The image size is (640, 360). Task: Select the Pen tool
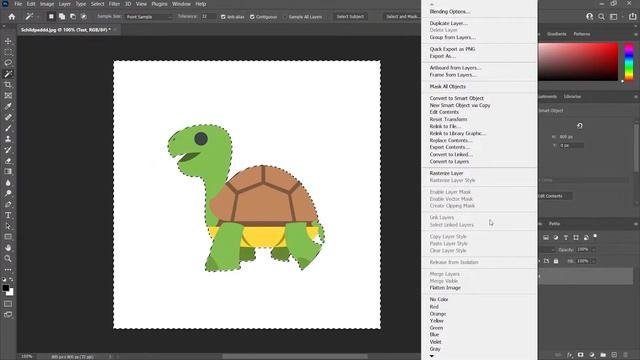pos(8,204)
